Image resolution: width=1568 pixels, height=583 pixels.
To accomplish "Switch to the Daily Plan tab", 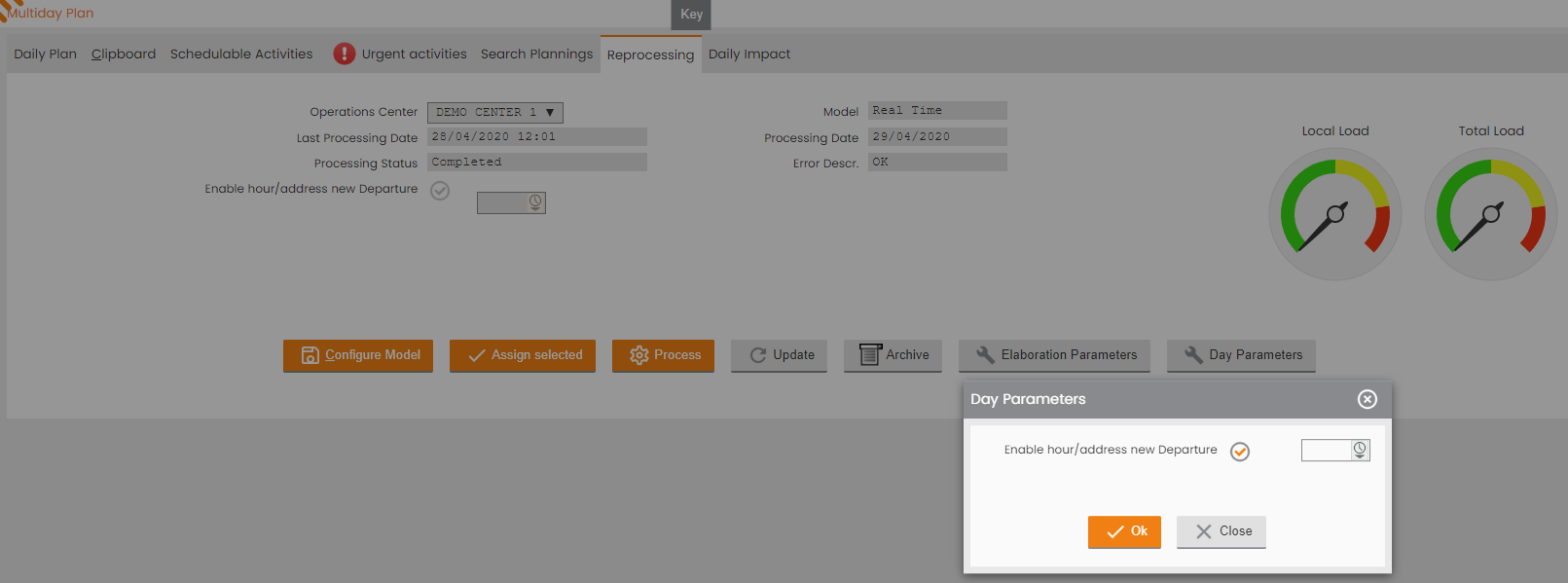I will click(x=45, y=55).
